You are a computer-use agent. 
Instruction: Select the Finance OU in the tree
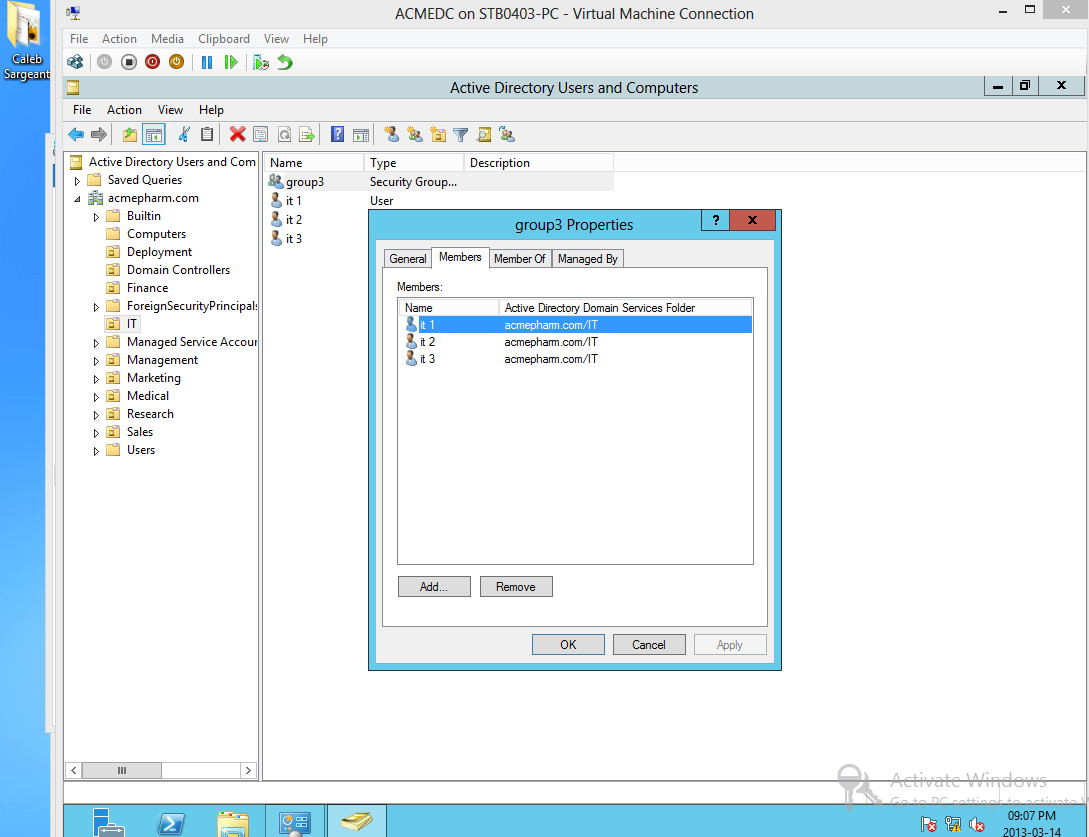point(147,288)
